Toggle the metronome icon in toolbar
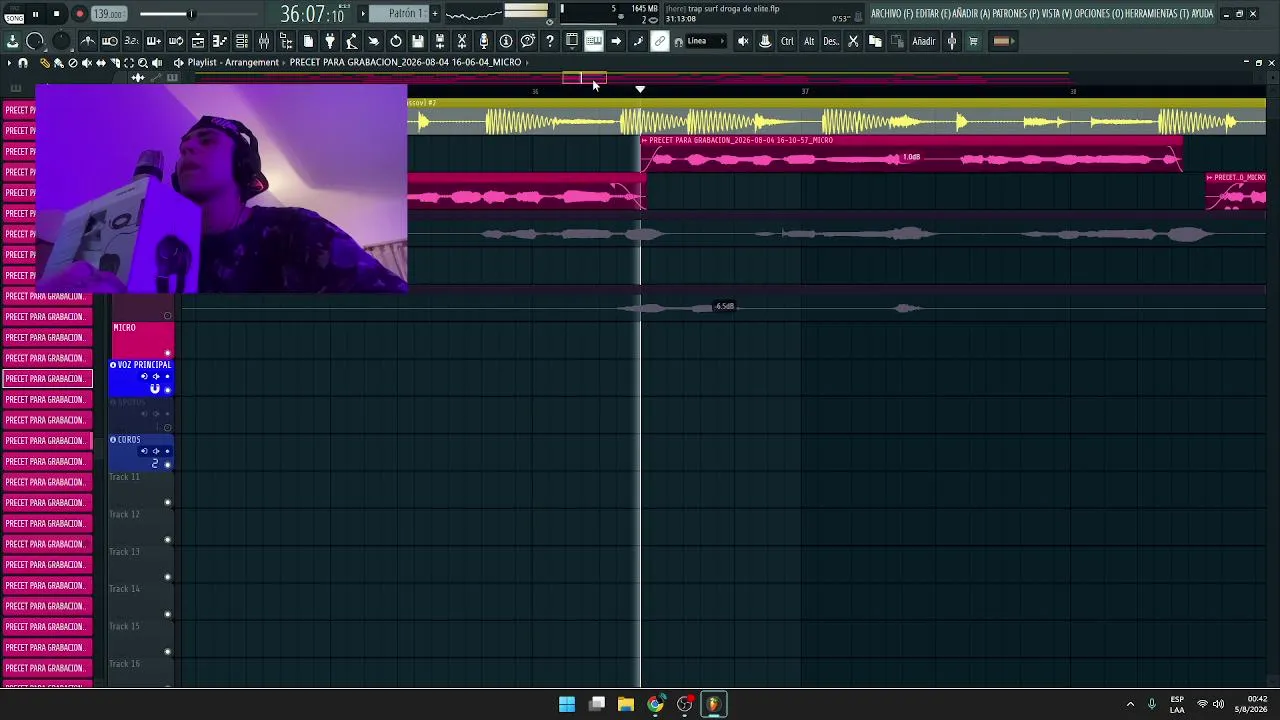The image size is (1280, 720). pyautogui.click(x=88, y=41)
